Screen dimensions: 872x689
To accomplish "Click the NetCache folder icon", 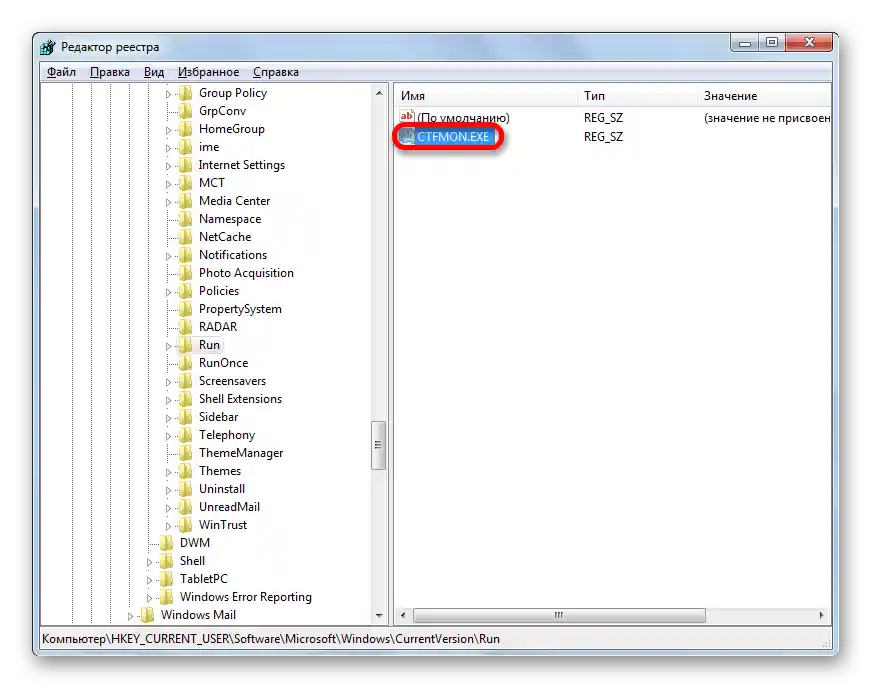I will (x=186, y=237).
